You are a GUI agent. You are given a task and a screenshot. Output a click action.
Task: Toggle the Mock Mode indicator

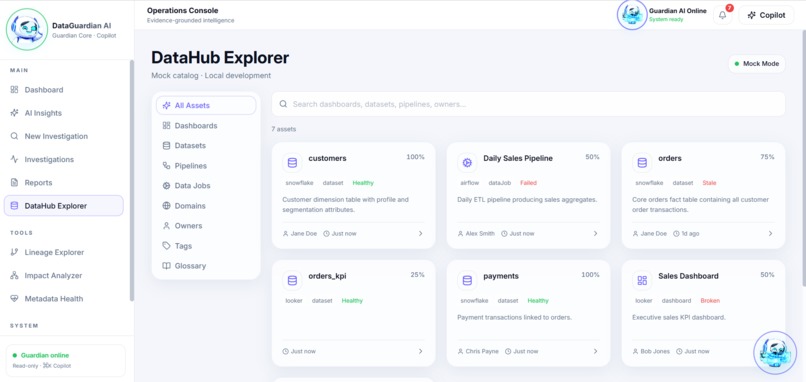(x=757, y=64)
